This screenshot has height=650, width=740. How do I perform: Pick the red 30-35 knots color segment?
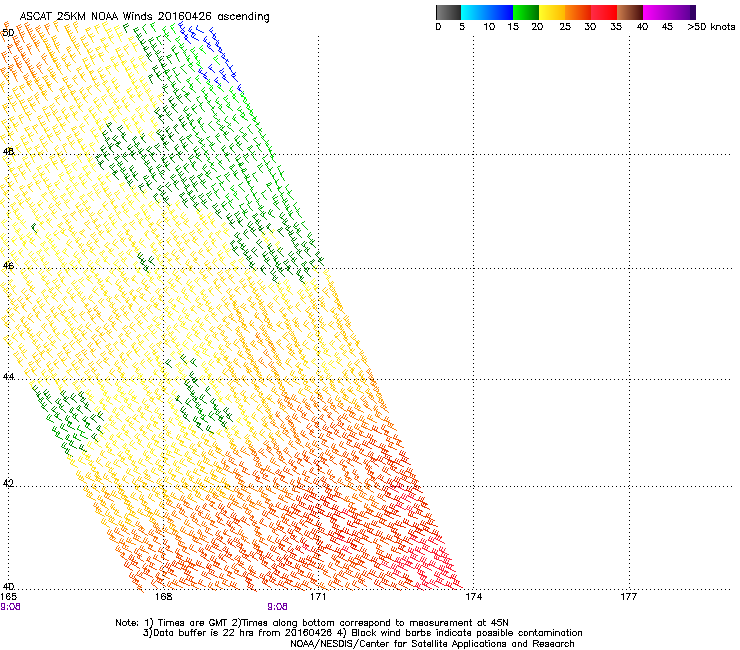604,12
